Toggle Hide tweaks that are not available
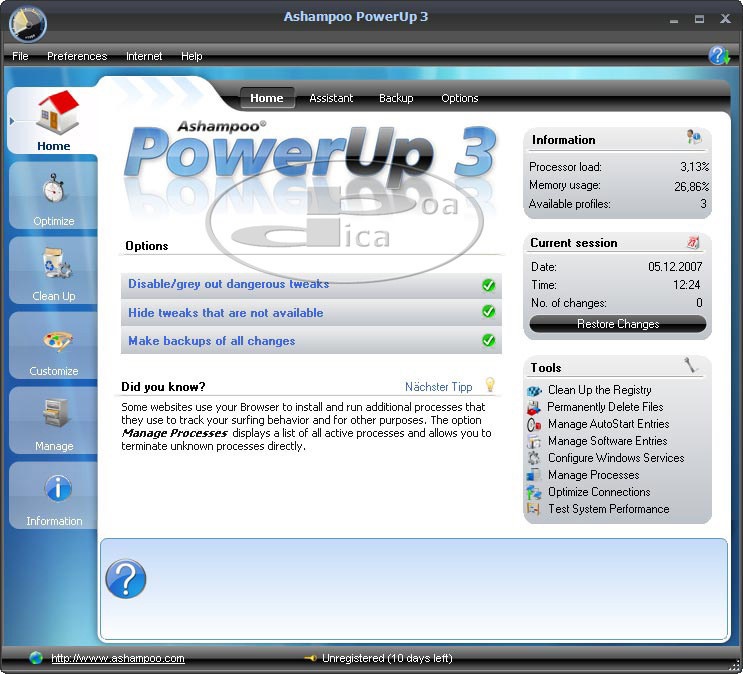743x674 pixels. pos(488,312)
